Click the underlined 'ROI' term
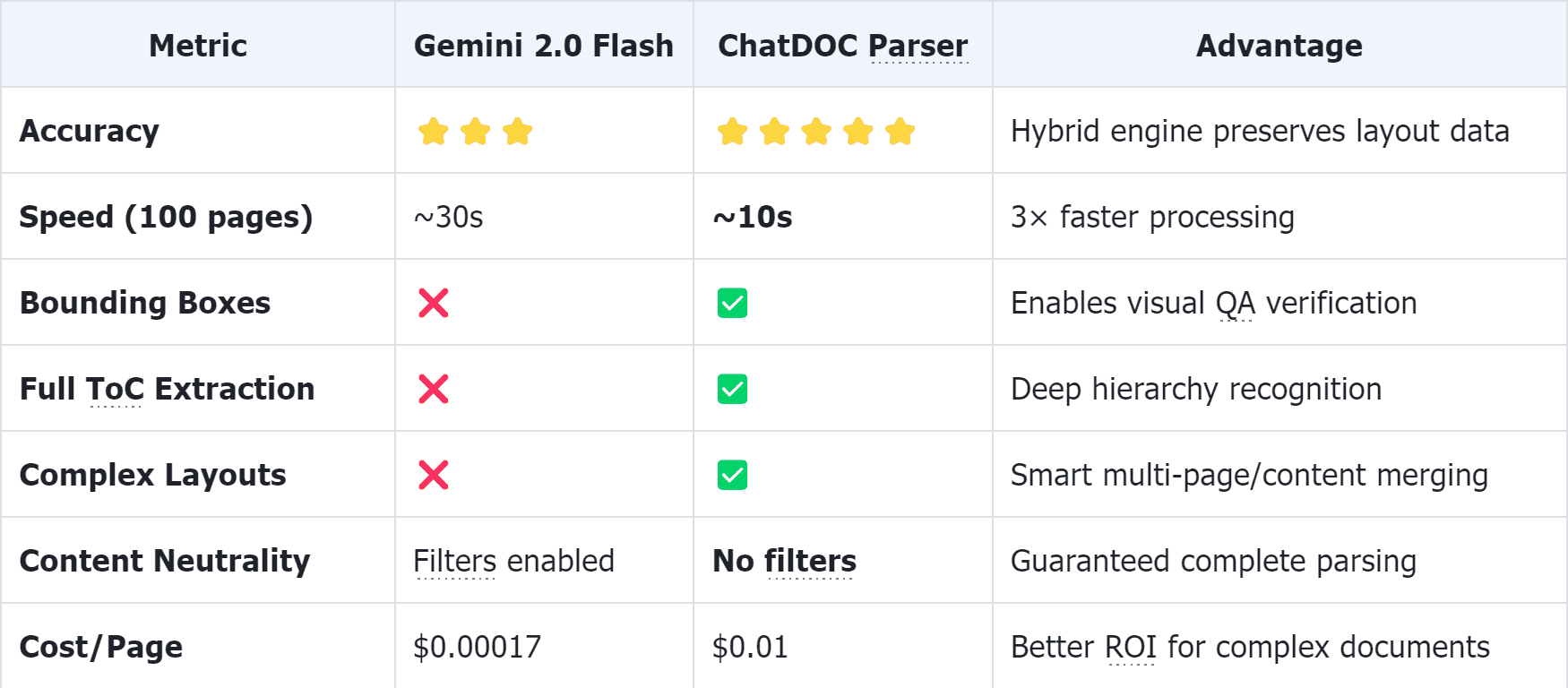 1131,648
